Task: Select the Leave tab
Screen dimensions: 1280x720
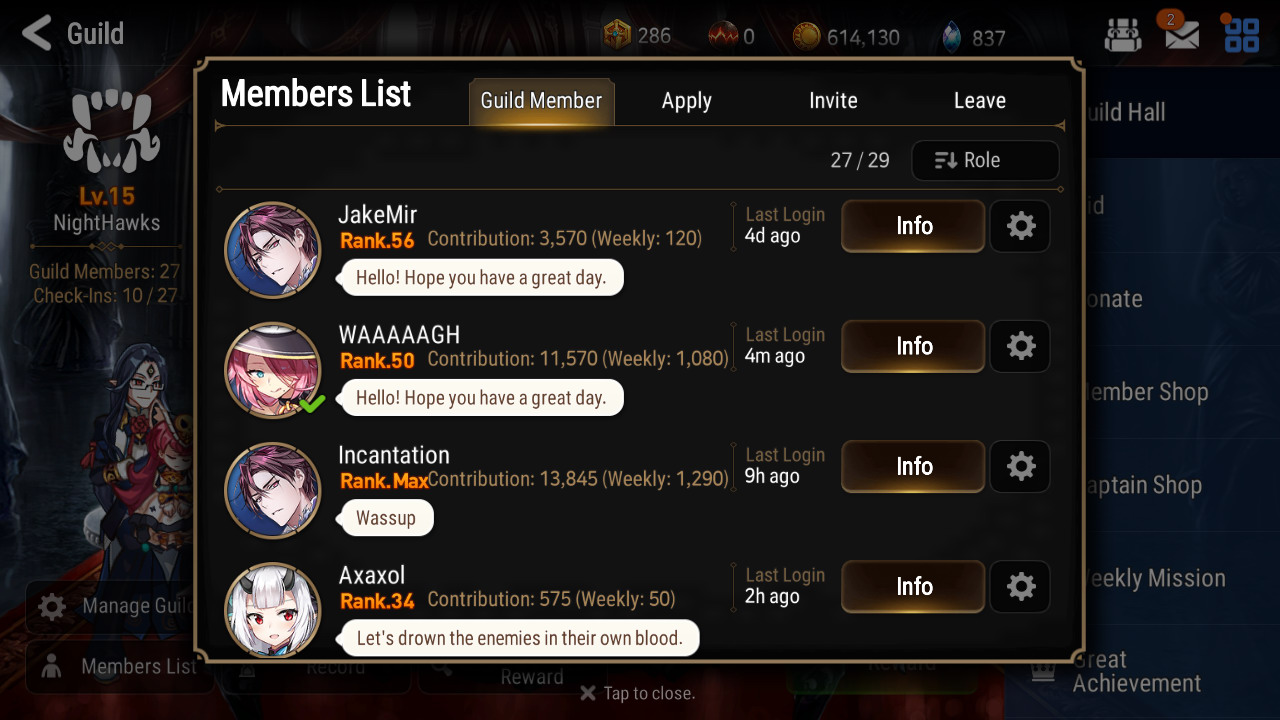Action: pyautogui.click(x=980, y=101)
